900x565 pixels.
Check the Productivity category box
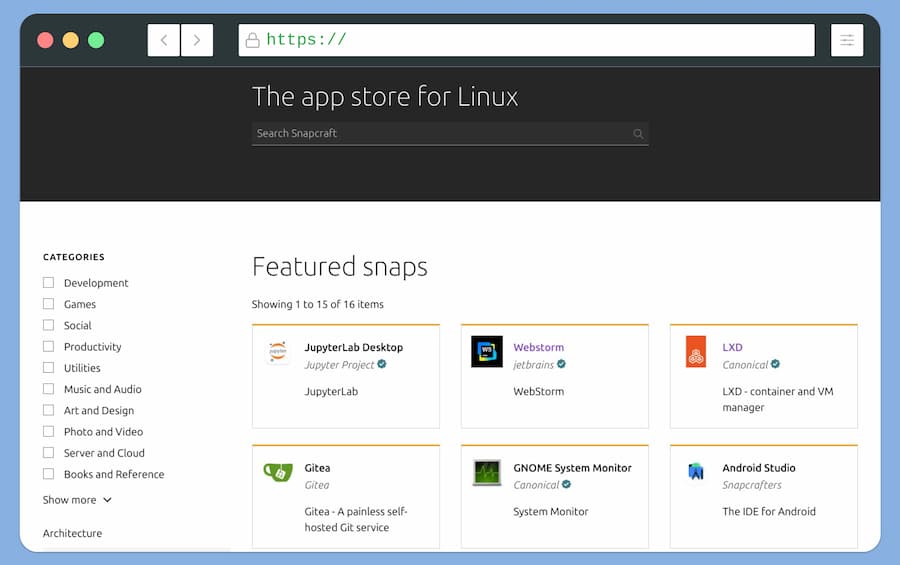[49, 346]
